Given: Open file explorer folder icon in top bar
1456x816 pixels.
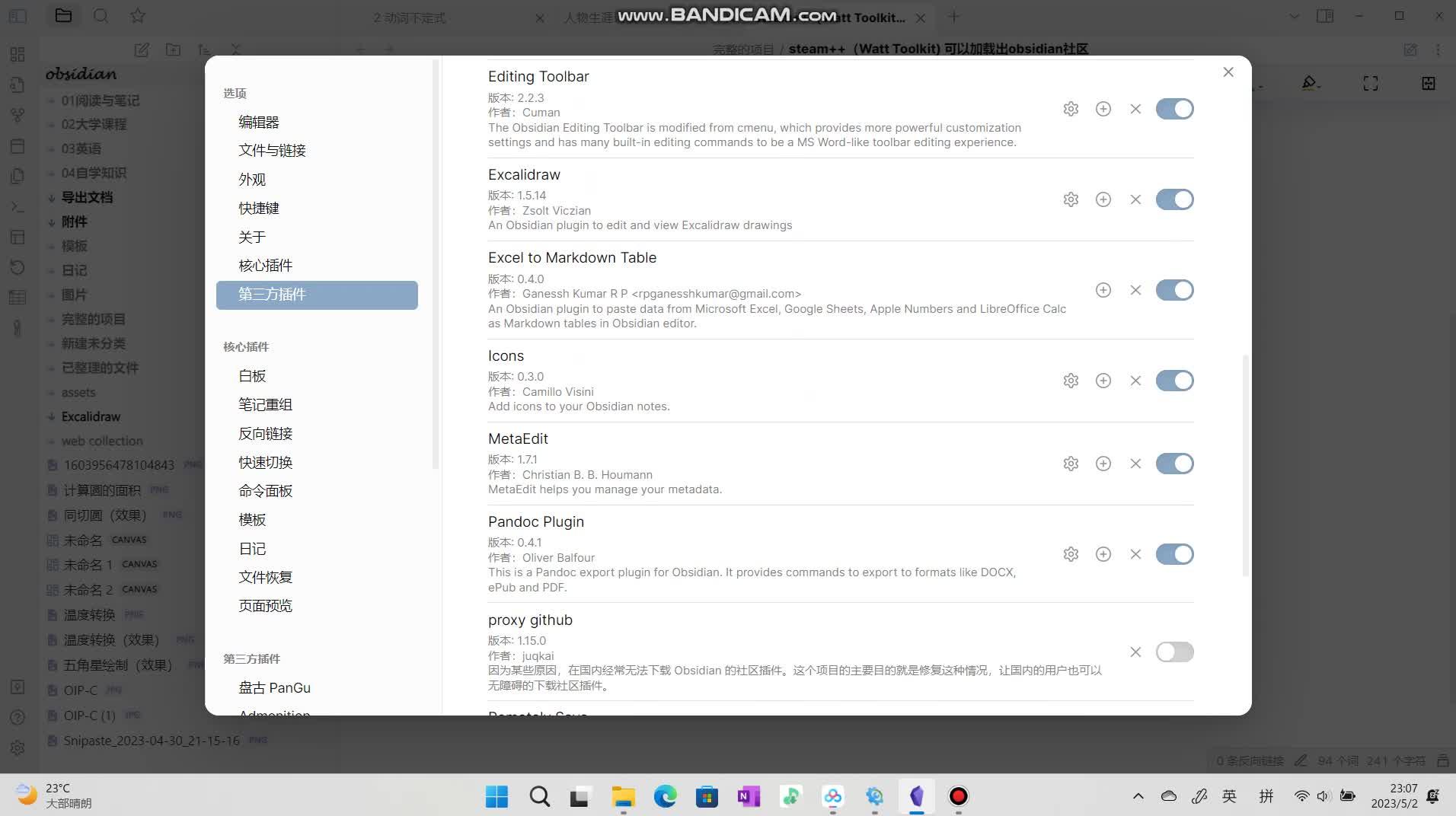Looking at the screenshot, I should (x=63, y=16).
